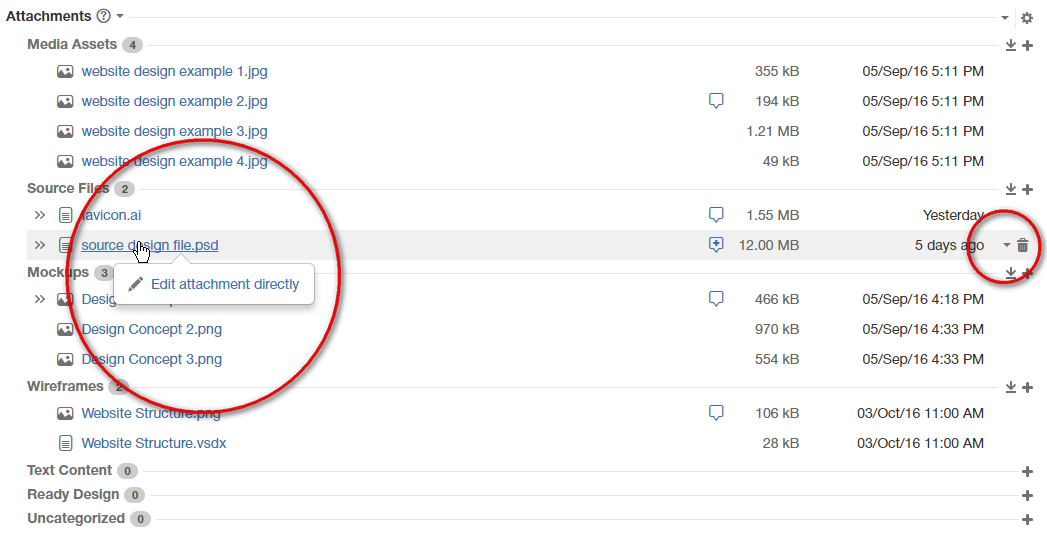Open Design Concept 2.png link

click(151, 329)
